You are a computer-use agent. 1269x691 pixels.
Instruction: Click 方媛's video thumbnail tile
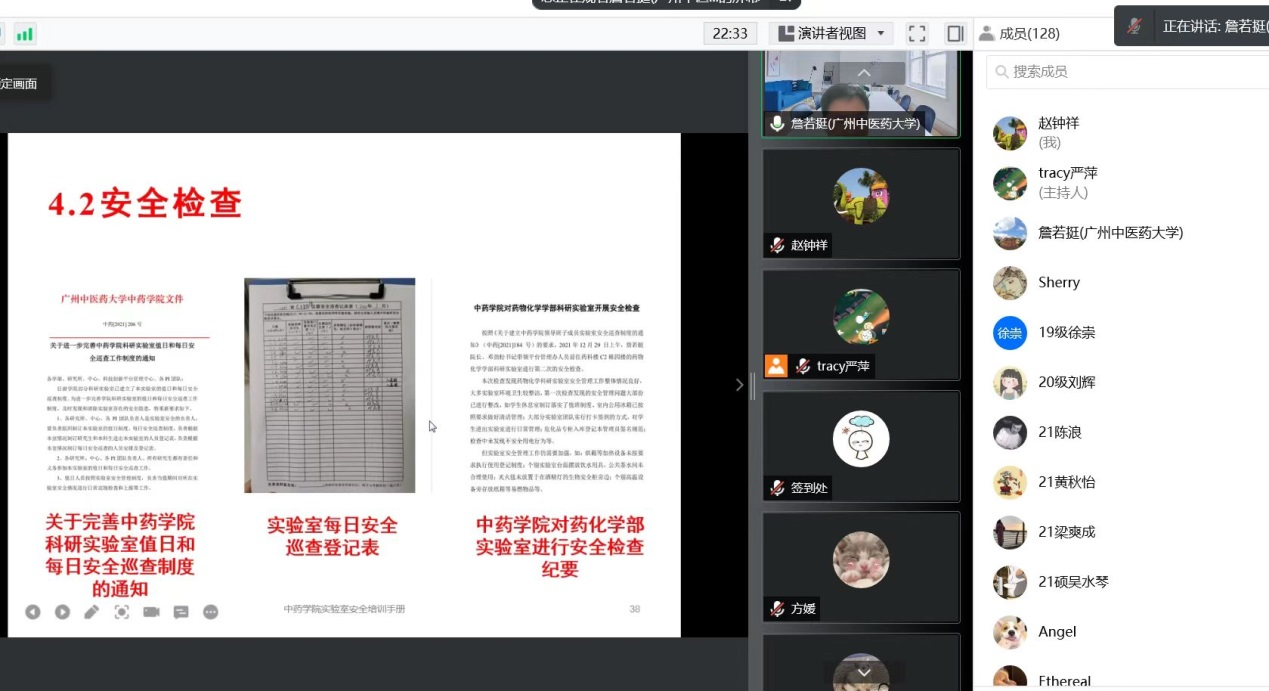pos(861,567)
